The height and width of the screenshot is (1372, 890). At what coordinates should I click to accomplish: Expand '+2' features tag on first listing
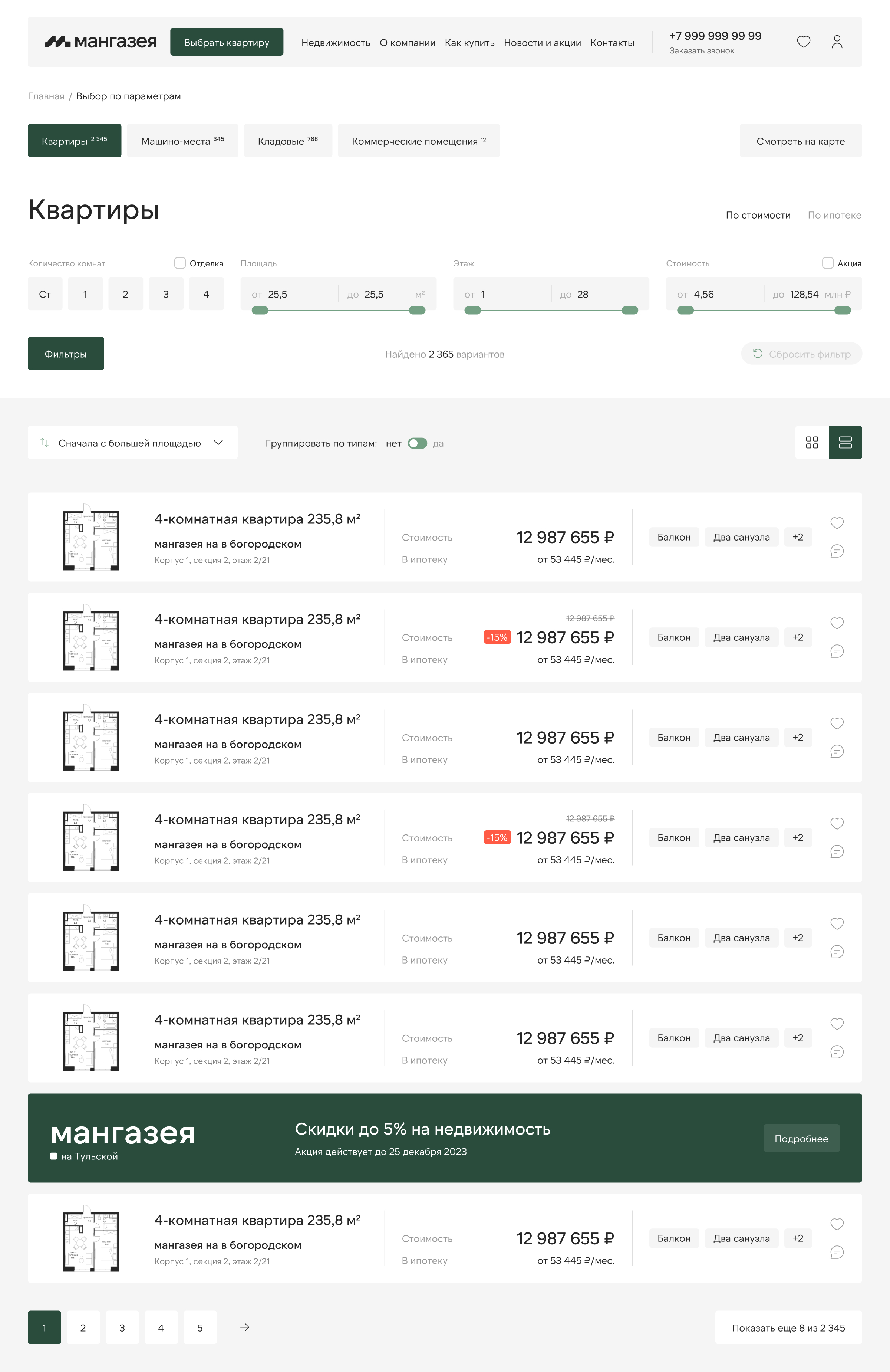797,537
